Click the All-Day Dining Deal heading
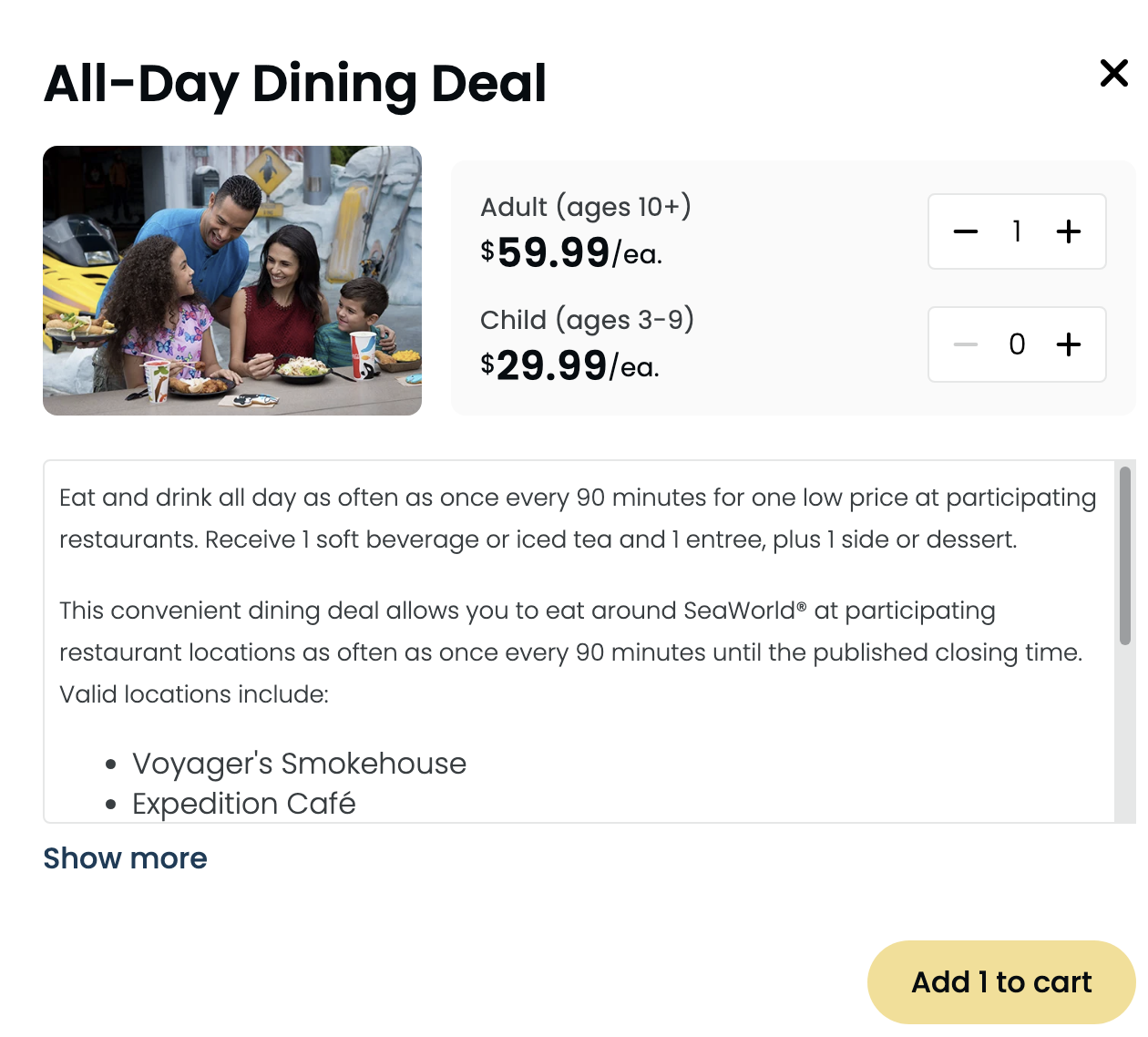The height and width of the screenshot is (1037, 1148). [295, 84]
